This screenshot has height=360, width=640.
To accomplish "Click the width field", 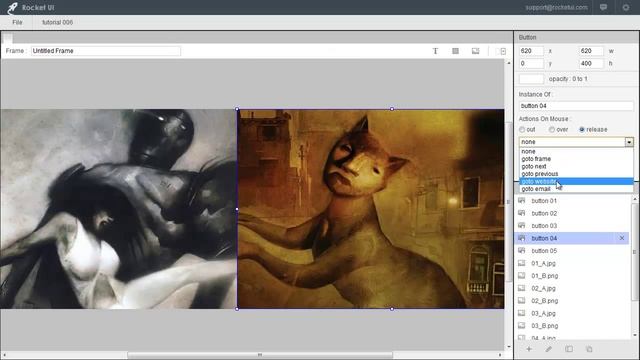I will coord(591,51).
